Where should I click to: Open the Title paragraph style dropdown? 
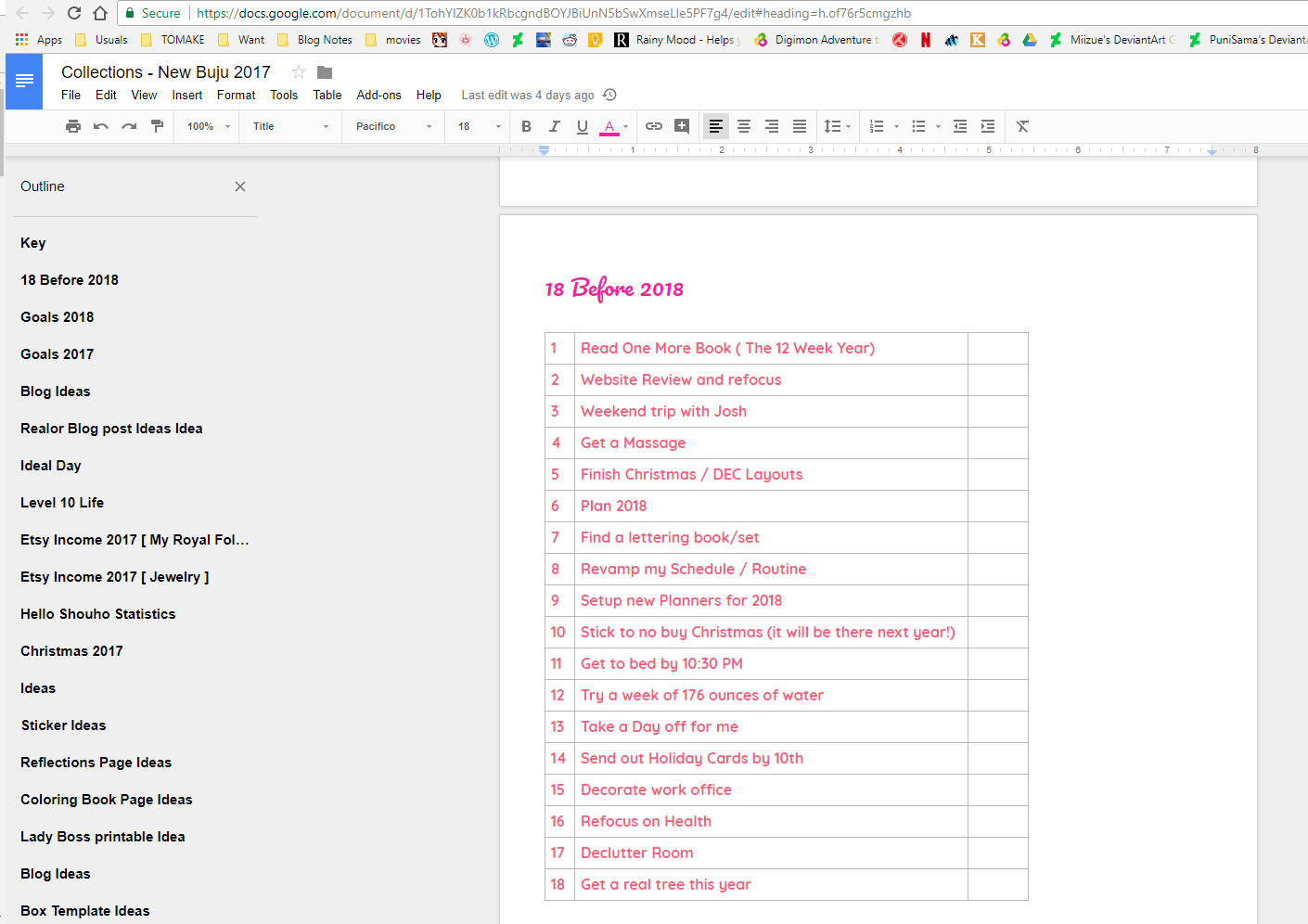click(290, 126)
